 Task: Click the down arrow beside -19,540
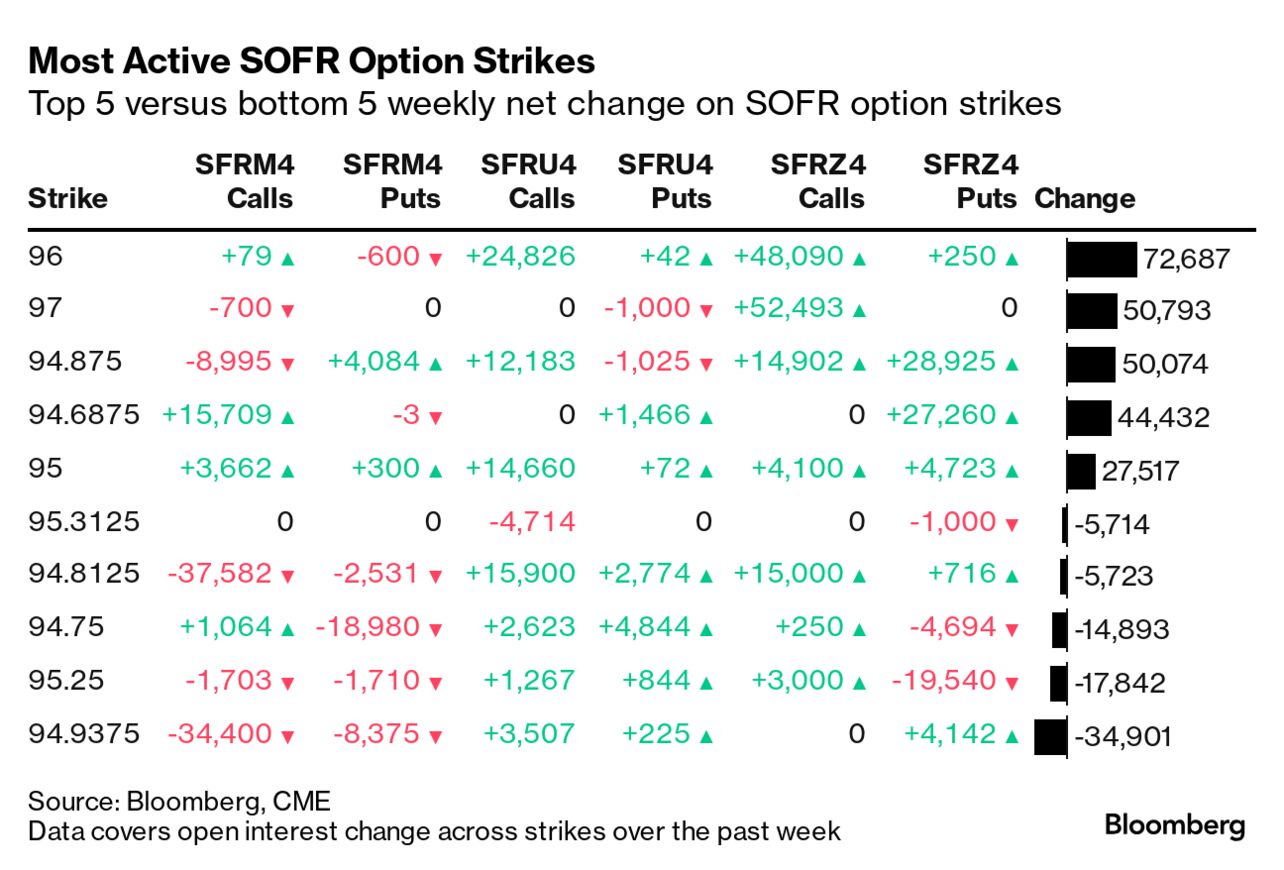coord(1012,683)
